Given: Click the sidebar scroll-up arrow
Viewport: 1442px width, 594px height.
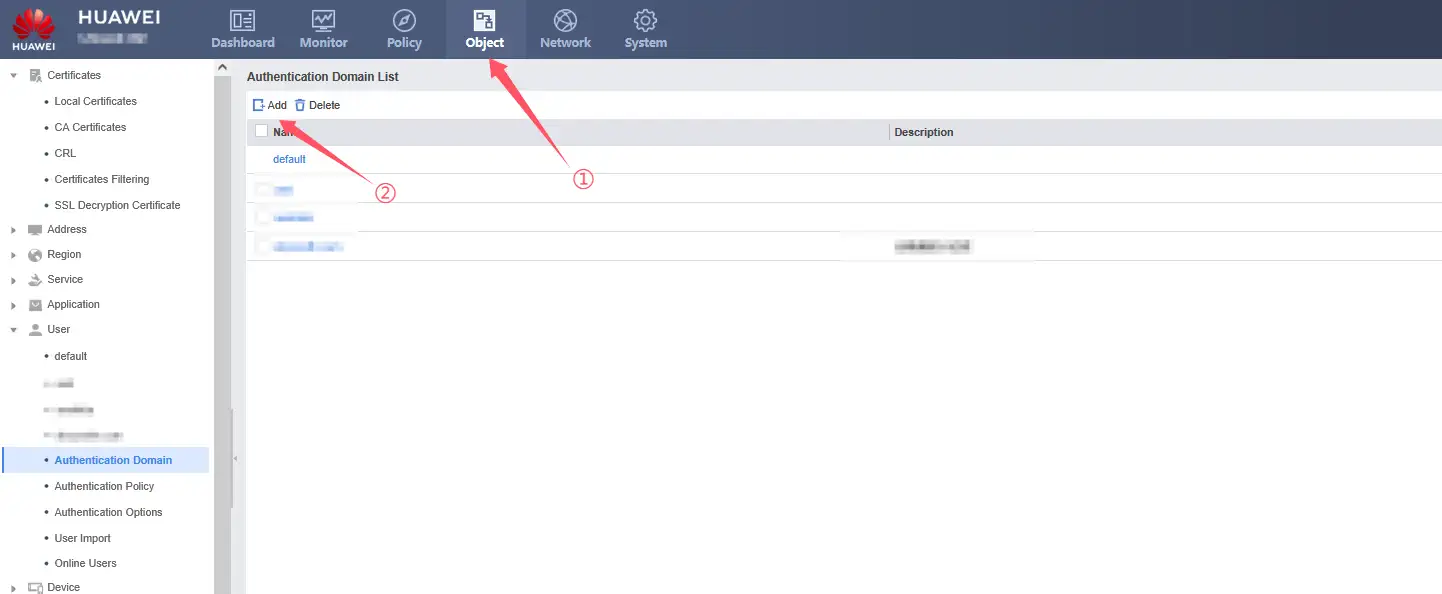Looking at the screenshot, I should (222, 68).
